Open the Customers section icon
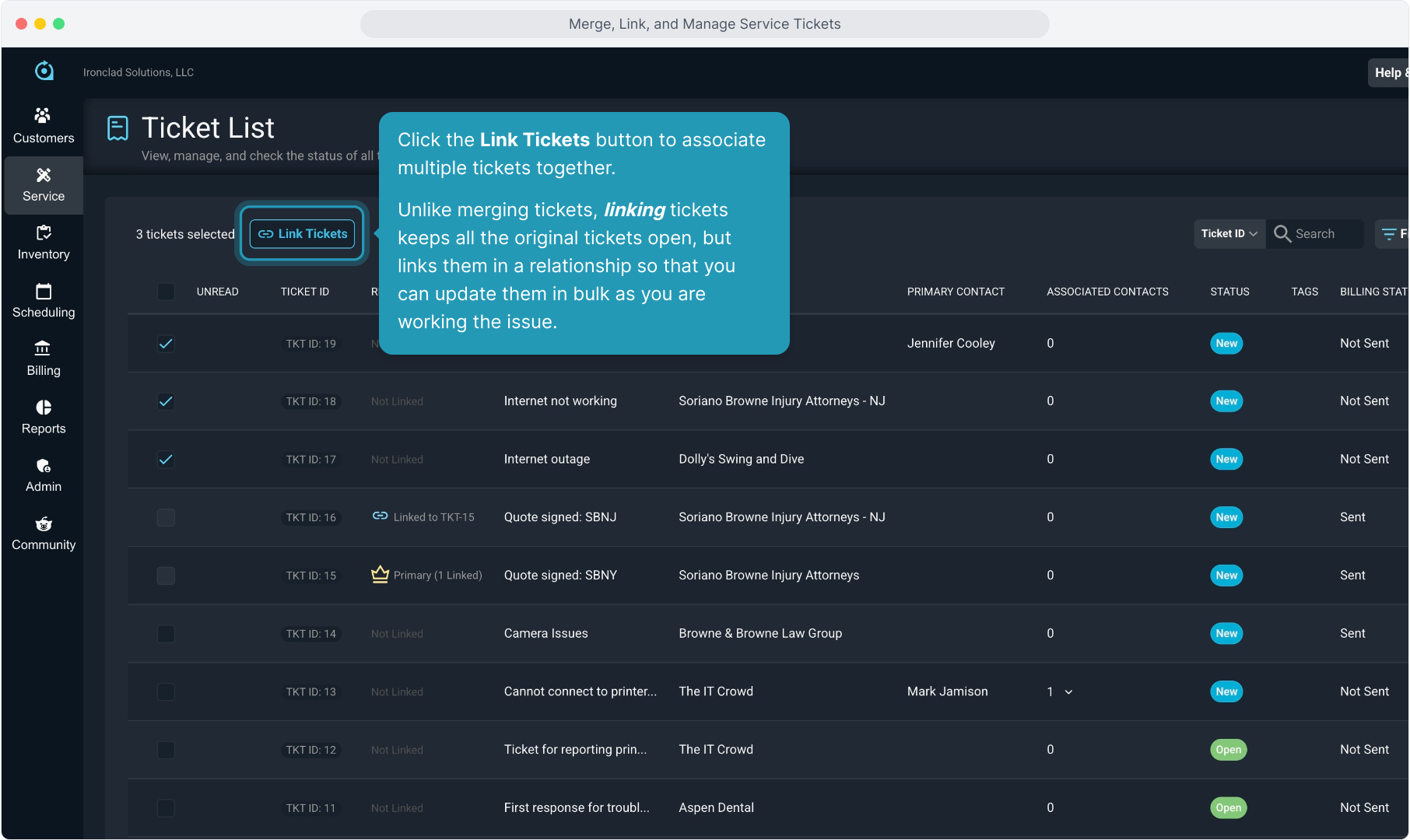This screenshot has height=840, width=1410. click(43, 116)
